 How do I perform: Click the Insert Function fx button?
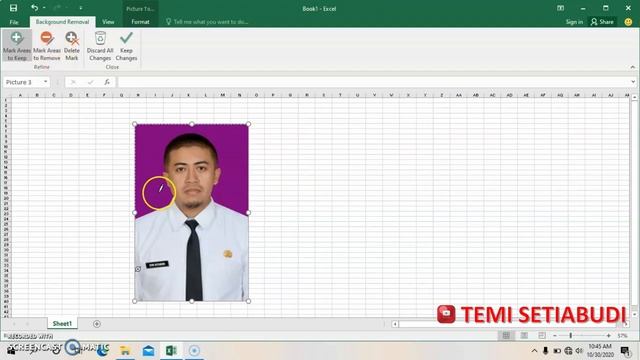point(107,82)
